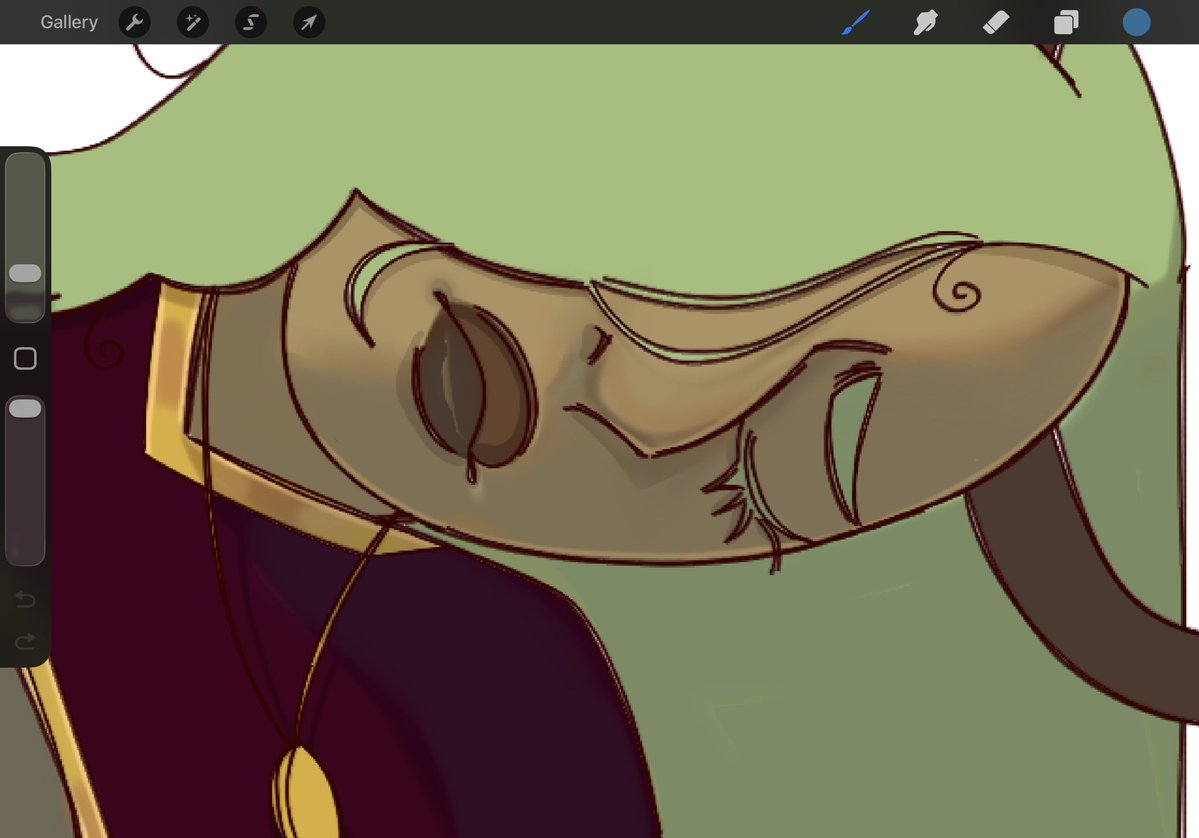Select the Smudge tool
This screenshot has width=1199, height=838.
pyautogui.click(x=925, y=22)
